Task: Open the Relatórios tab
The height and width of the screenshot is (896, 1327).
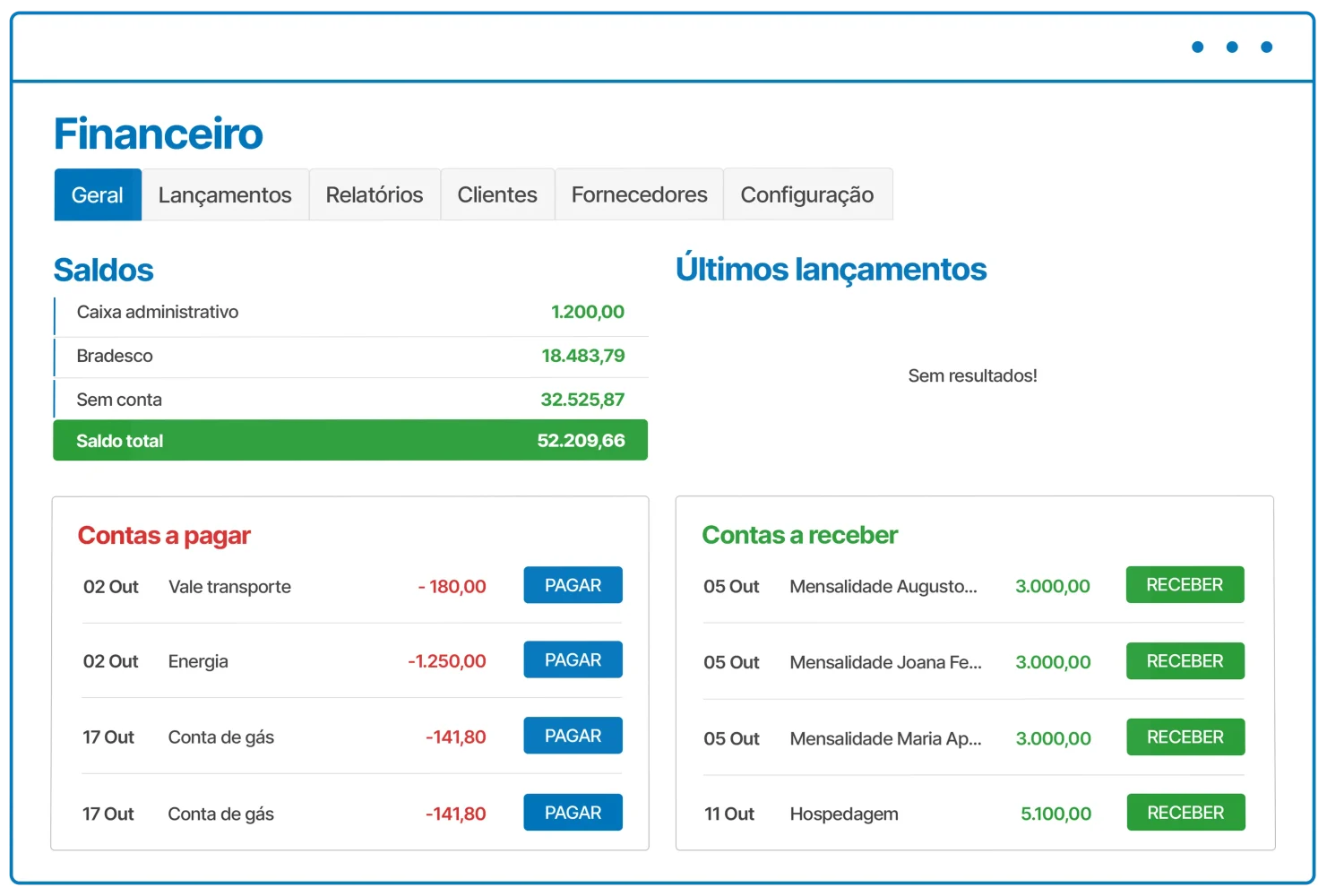Action: (x=375, y=194)
